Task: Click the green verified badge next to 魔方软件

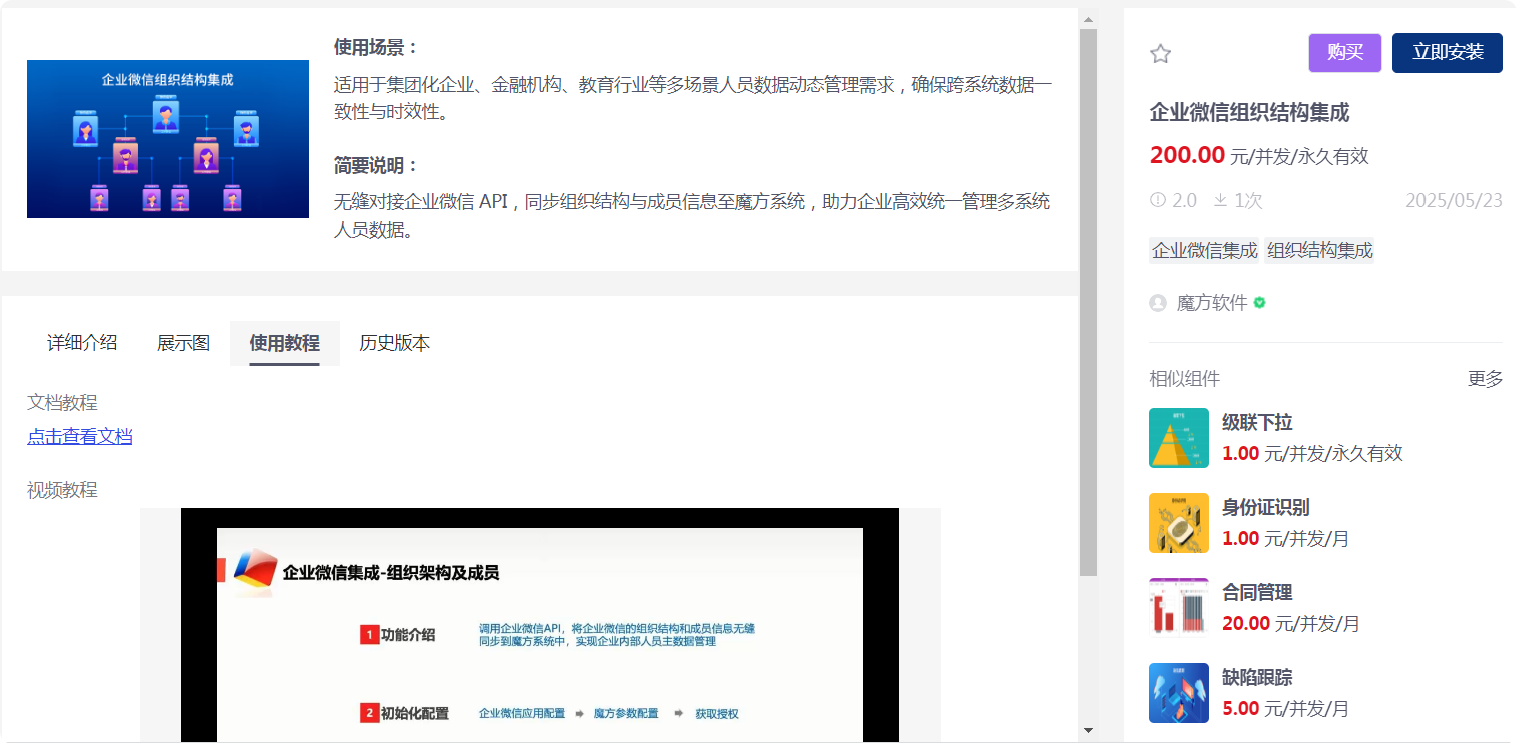Action: coord(1259,302)
